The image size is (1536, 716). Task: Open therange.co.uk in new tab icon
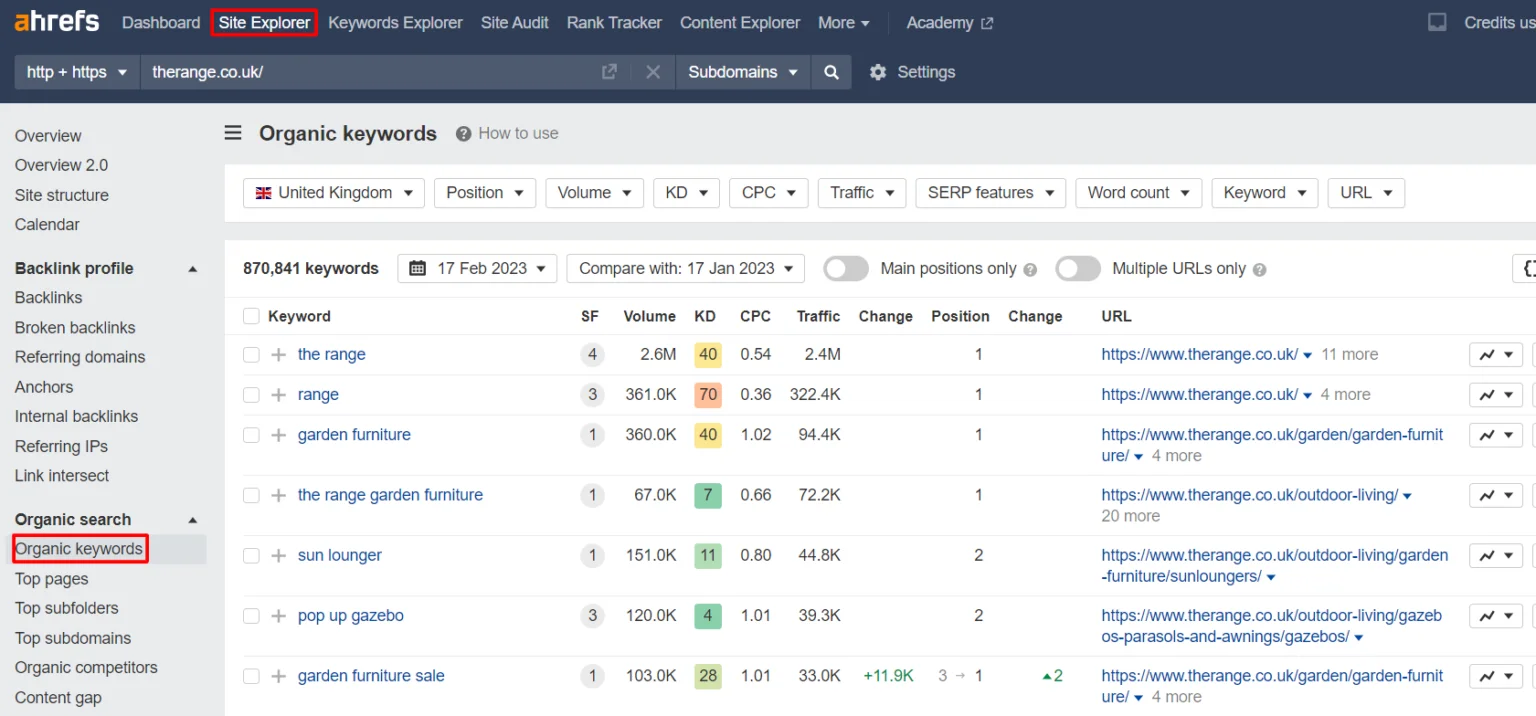[609, 72]
